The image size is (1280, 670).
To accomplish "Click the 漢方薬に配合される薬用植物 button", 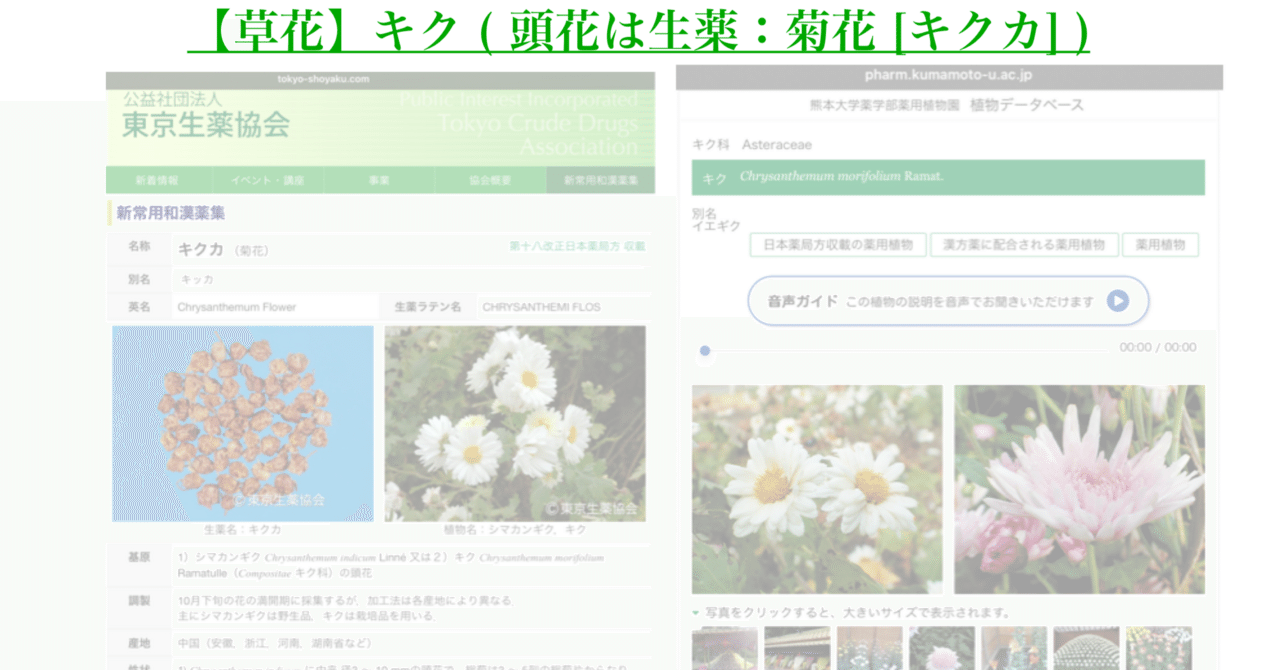I will click(1025, 244).
